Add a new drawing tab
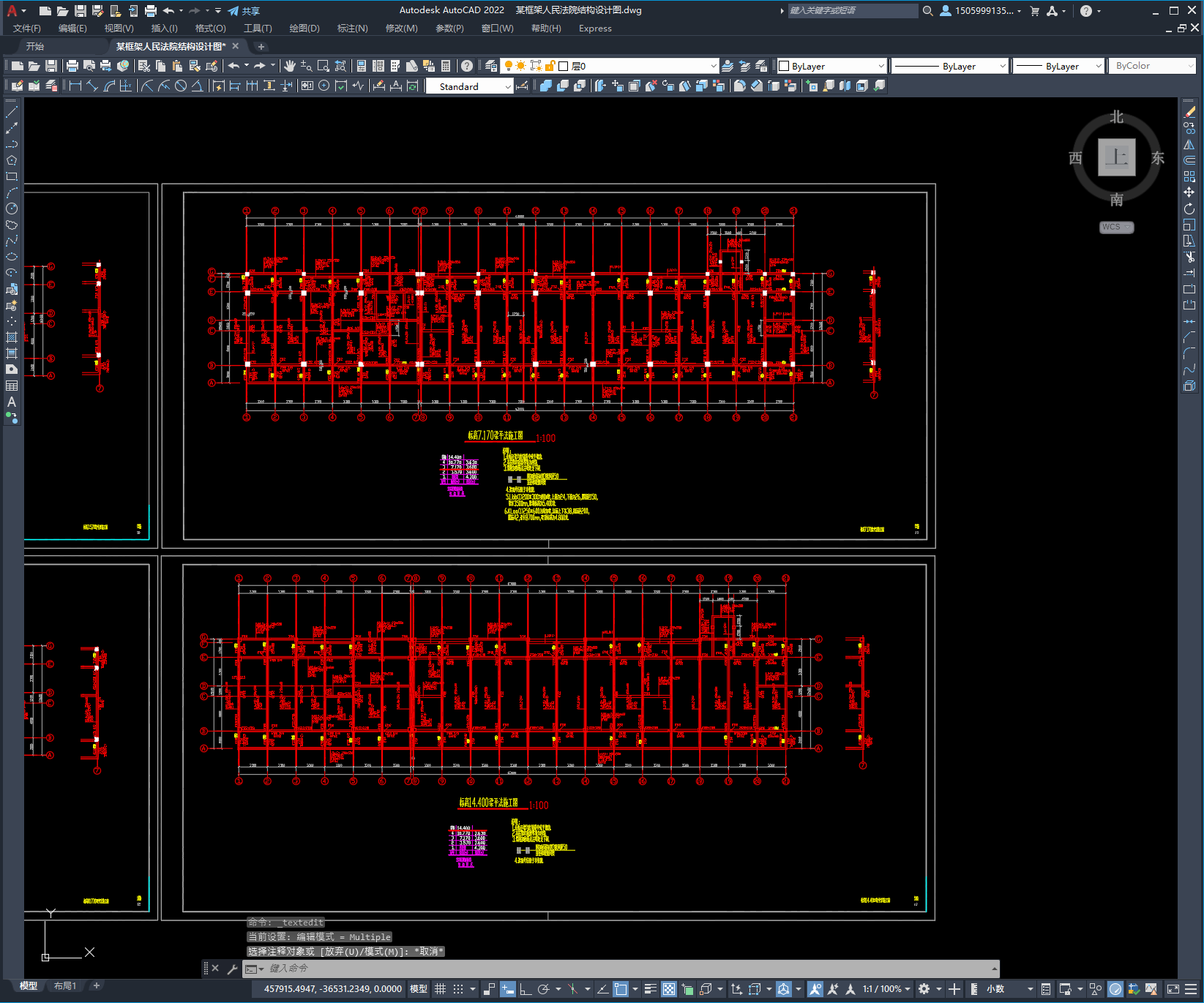Viewport: 1204px width, 1003px height. pos(261,47)
